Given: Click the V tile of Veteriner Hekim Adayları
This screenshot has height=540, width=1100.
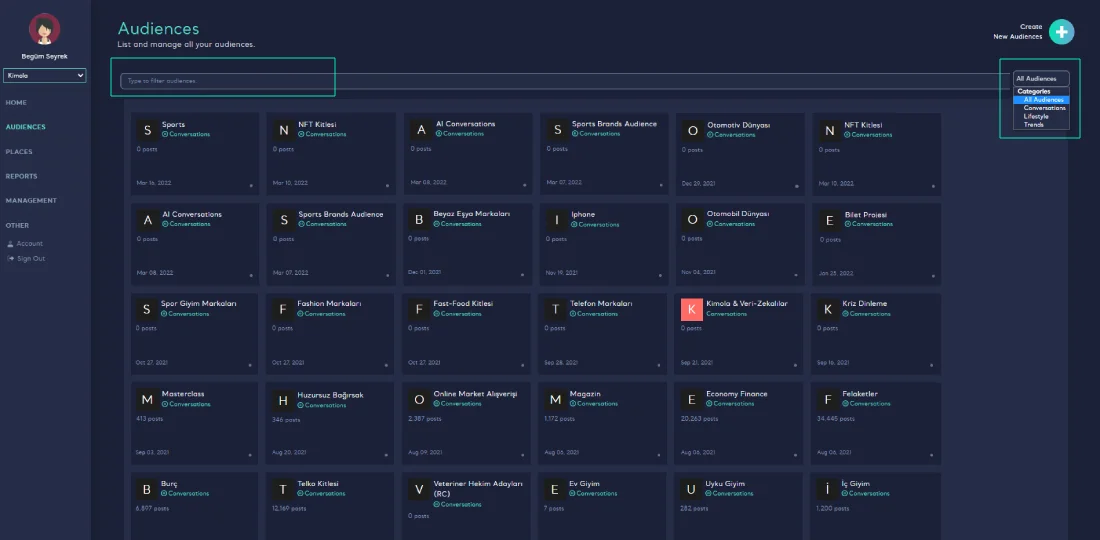Looking at the screenshot, I should click(x=419, y=489).
